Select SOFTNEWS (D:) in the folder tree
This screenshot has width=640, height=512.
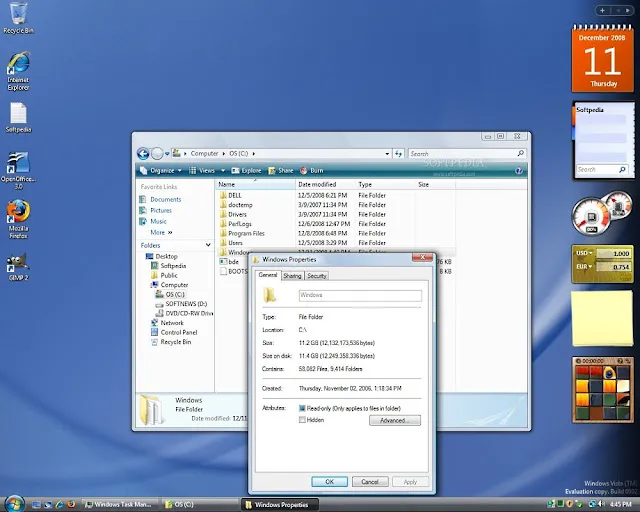[186, 304]
